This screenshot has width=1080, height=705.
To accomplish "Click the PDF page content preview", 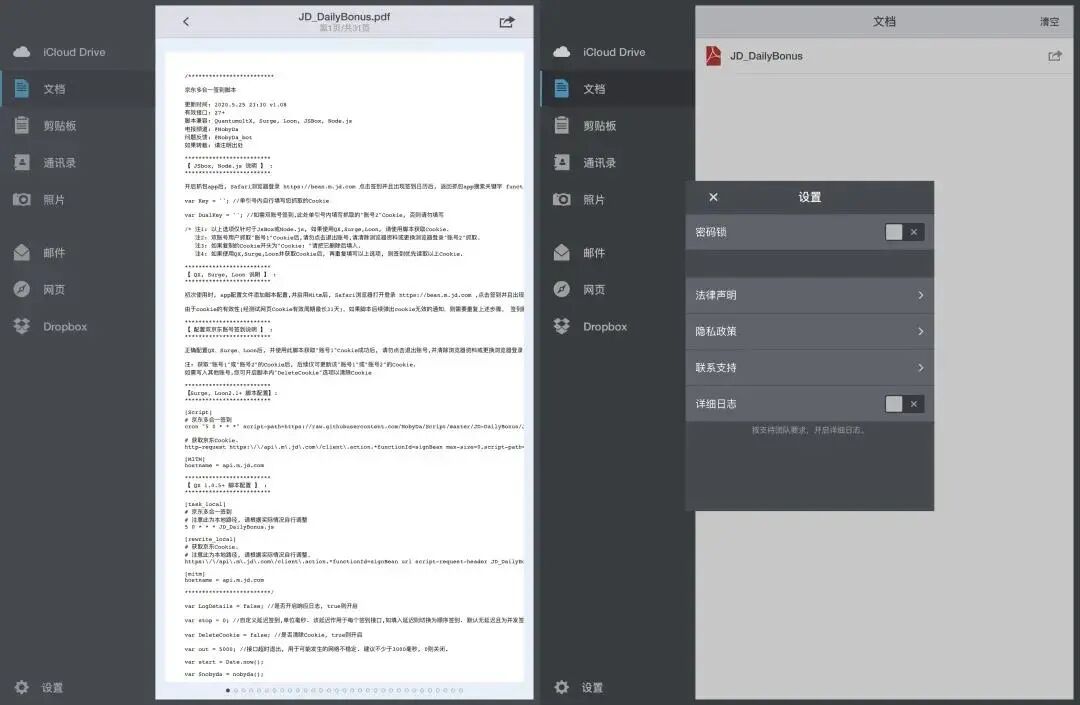I will (x=344, y=368).
